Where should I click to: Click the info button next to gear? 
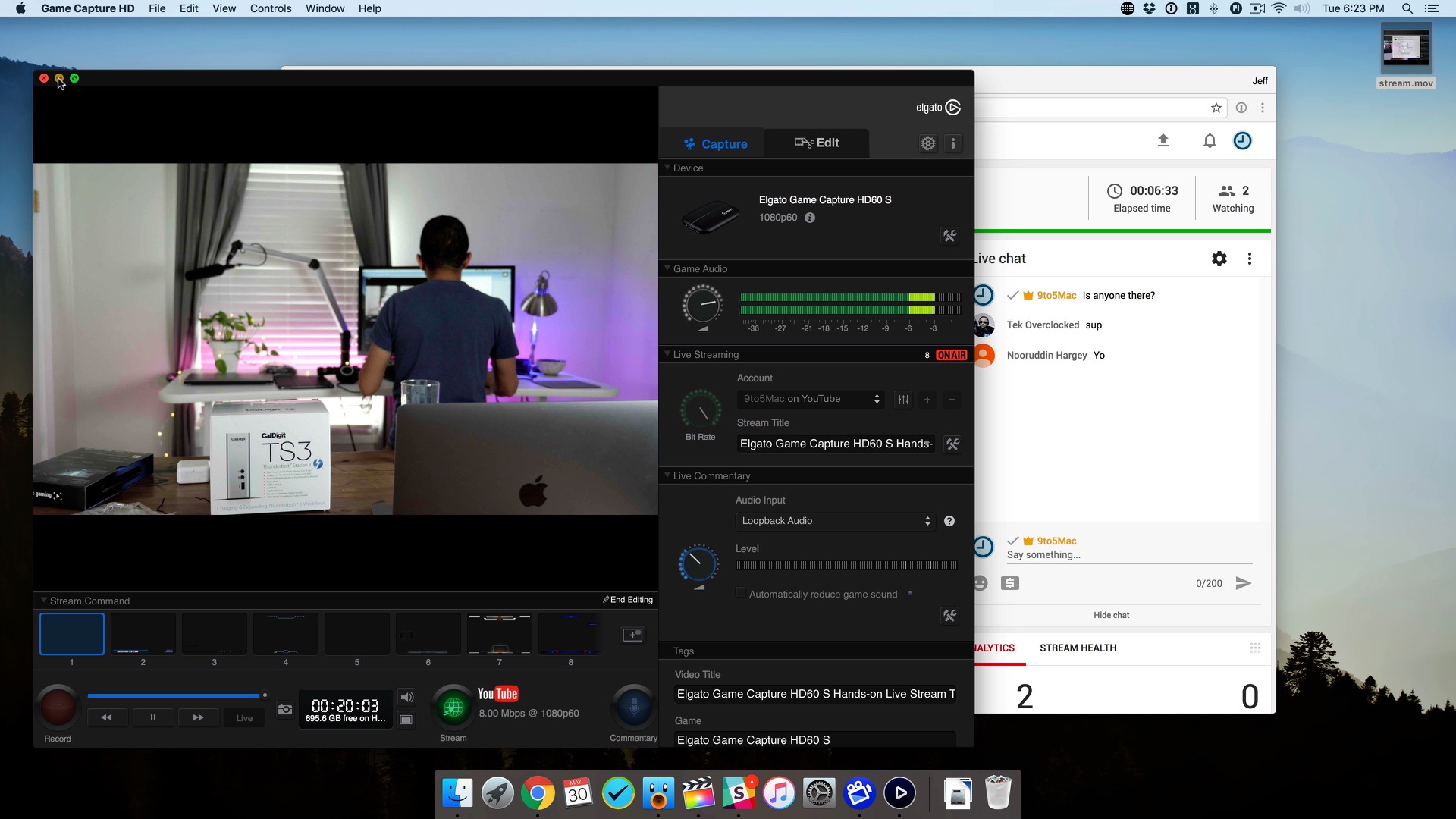pyautogui.click(x=953, y=143)
